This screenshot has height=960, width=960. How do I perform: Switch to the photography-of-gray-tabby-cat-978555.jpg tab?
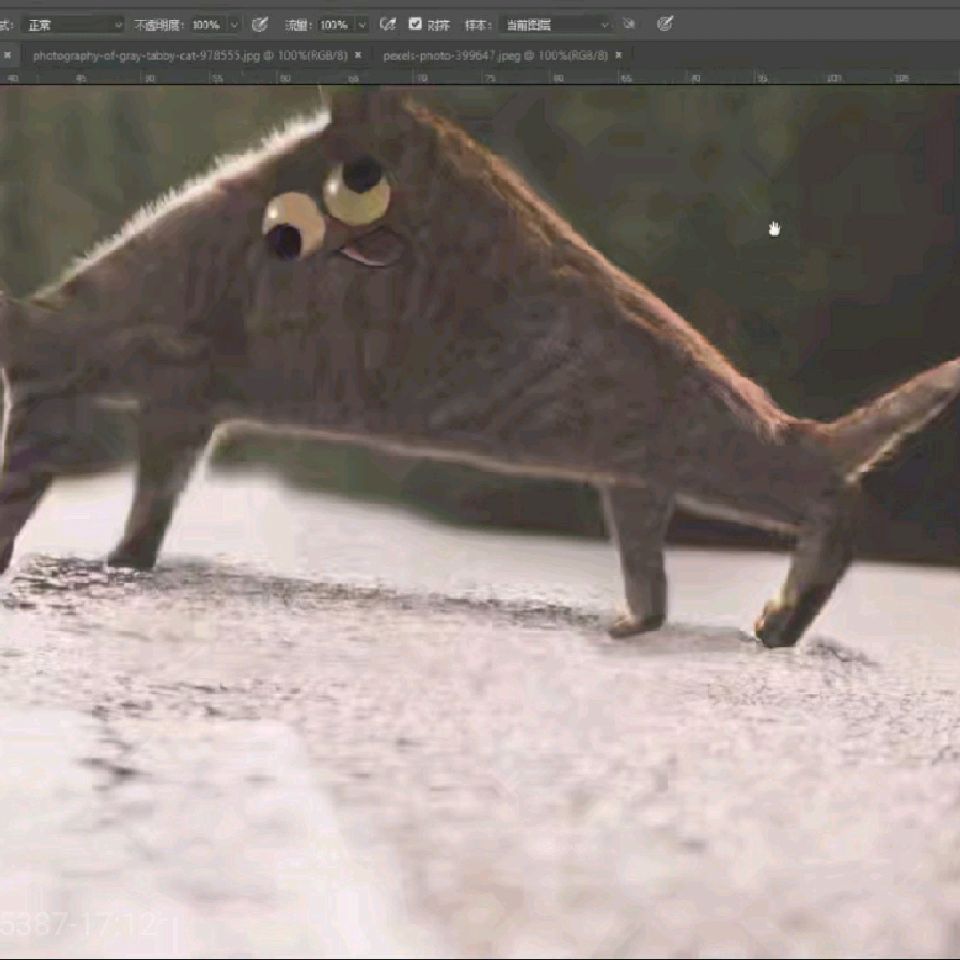(x=189, y=55)
